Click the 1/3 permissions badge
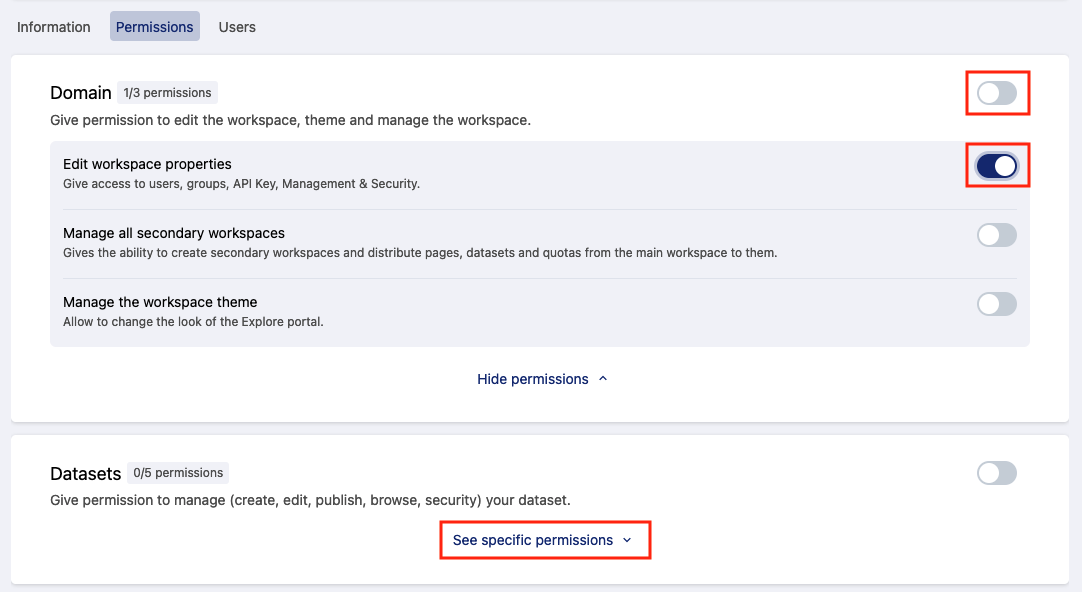Viewport: 1082px width, 592px height. [x=167, y=93]
